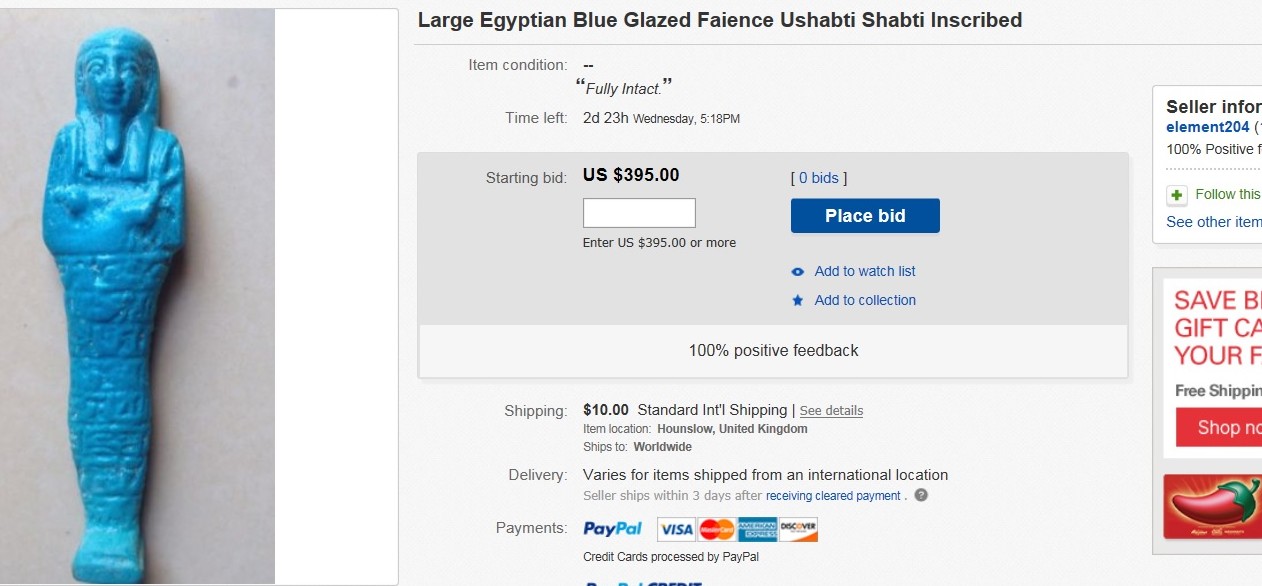Viewport: 1262px width, 586px height.
Task: Click the Discover card icon
Action: click(x=798, y=529)
